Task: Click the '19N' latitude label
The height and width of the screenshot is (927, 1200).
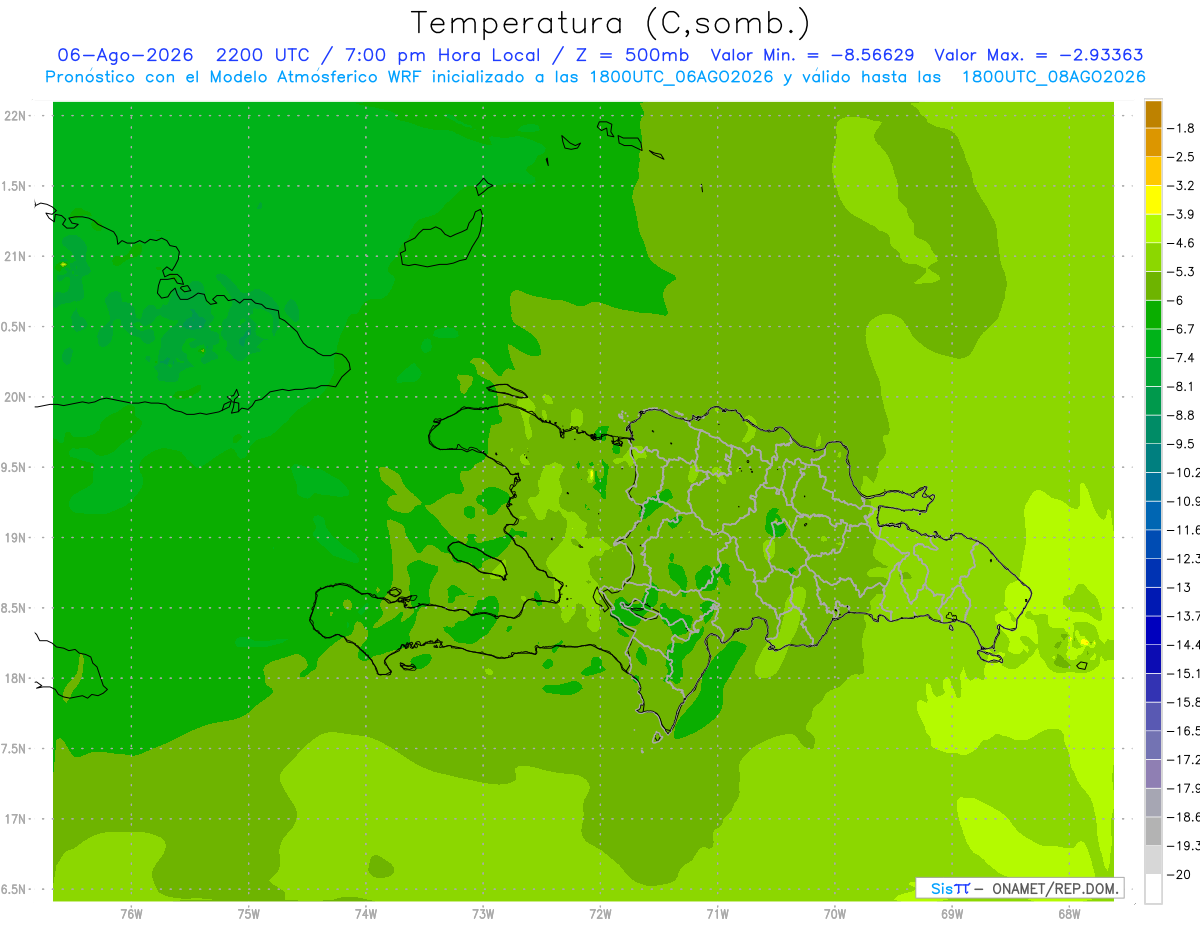Action: tap(14, 538)
